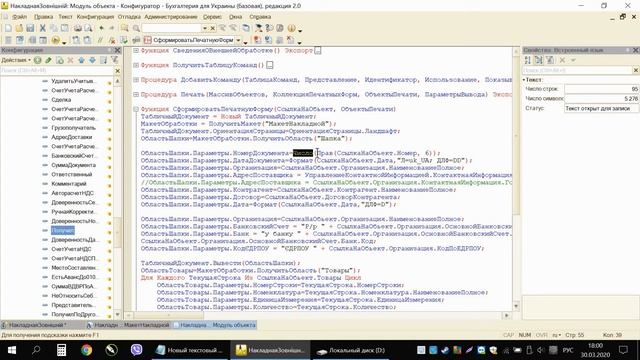Open the ru language dropdown in status bar
The height and width of the screenshot is (360, 640).
click(x=557, y=335)
